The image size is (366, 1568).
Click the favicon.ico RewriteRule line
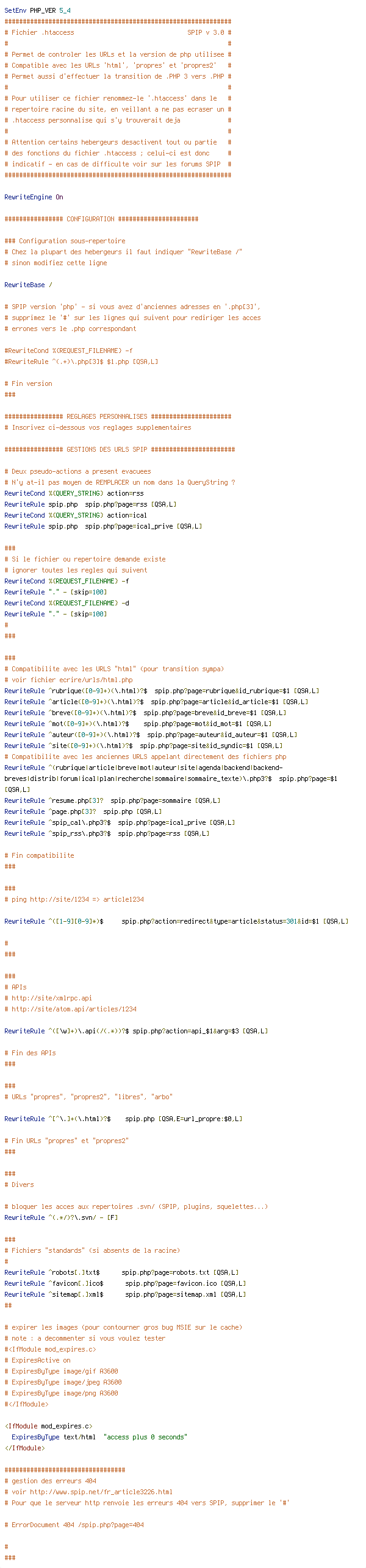click(x=125, y=1283)
